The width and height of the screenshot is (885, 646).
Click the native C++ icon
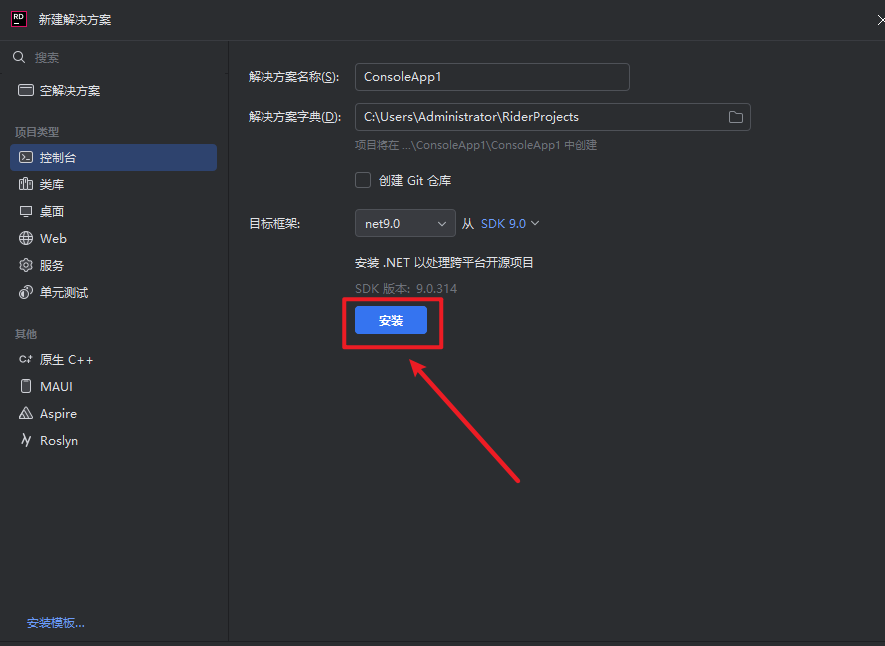tap(25, 359)
